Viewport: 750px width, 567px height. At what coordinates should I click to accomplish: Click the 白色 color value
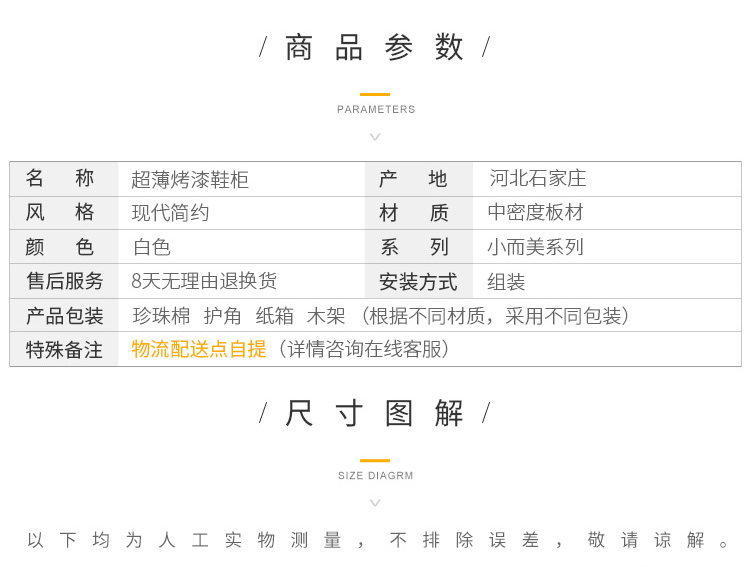click(x=152, y=247)
